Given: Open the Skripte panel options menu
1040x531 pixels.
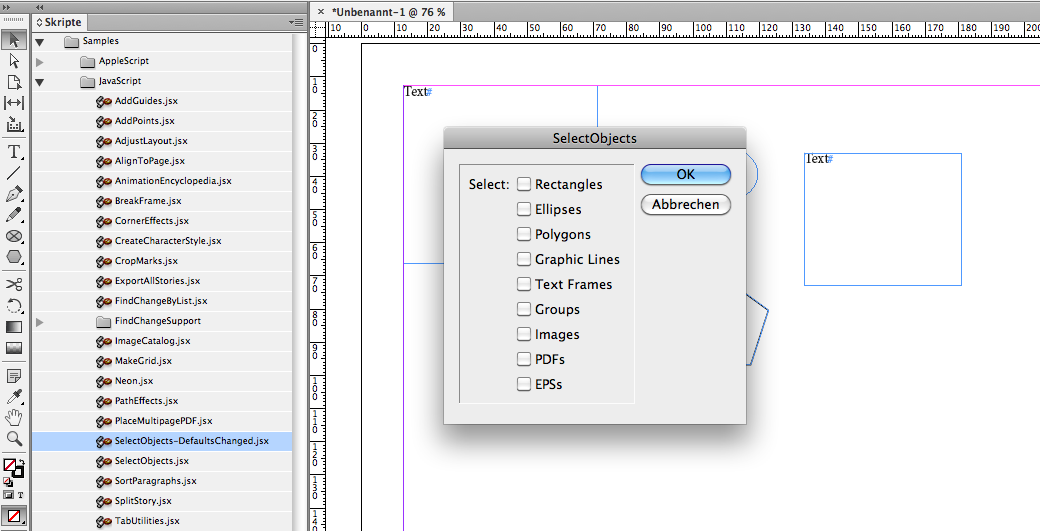Looking at the screenshot, I should click(296, 22).
